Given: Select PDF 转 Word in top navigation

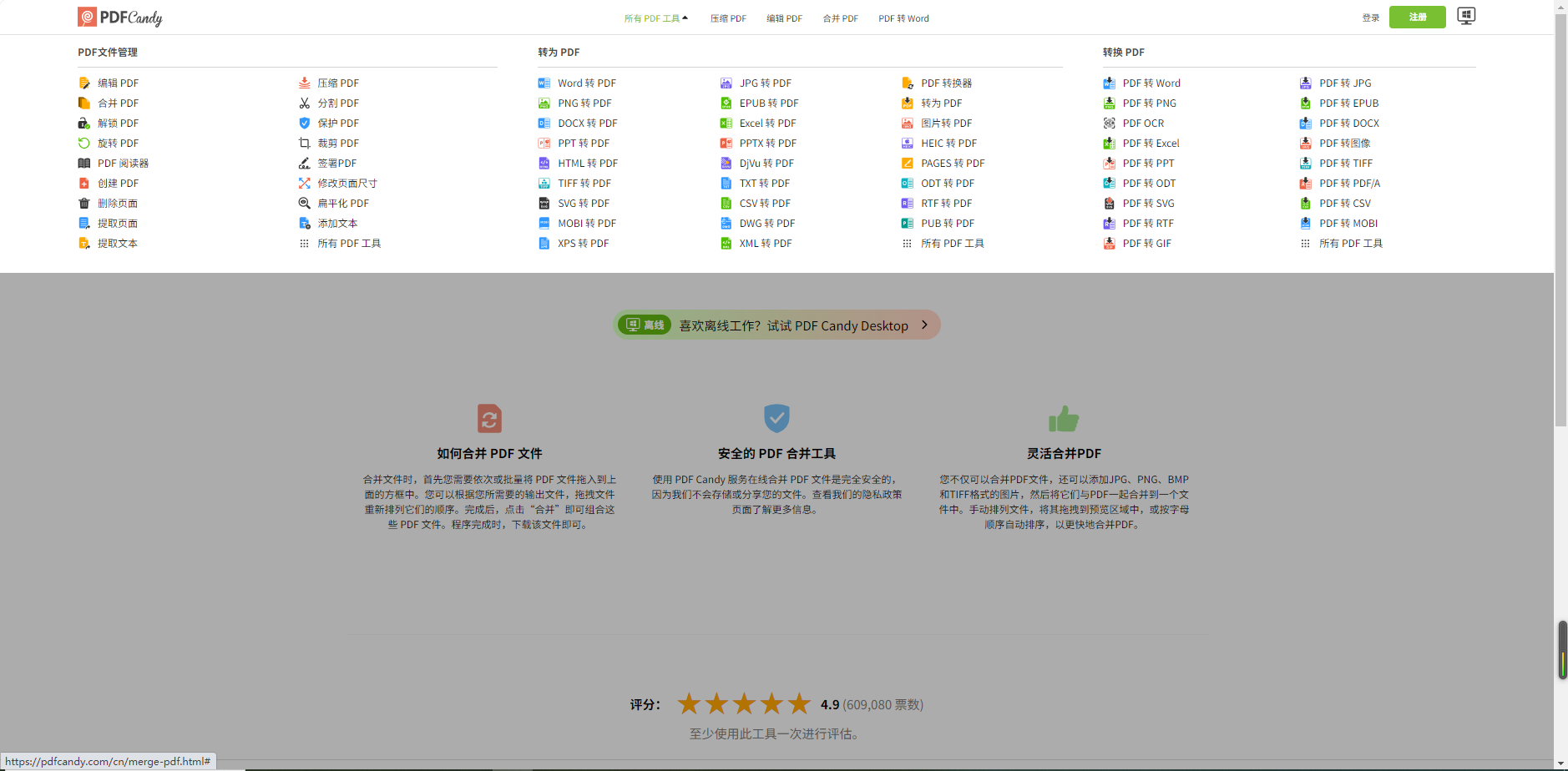Looking at the screenshot, I should [x=903, y=18].
